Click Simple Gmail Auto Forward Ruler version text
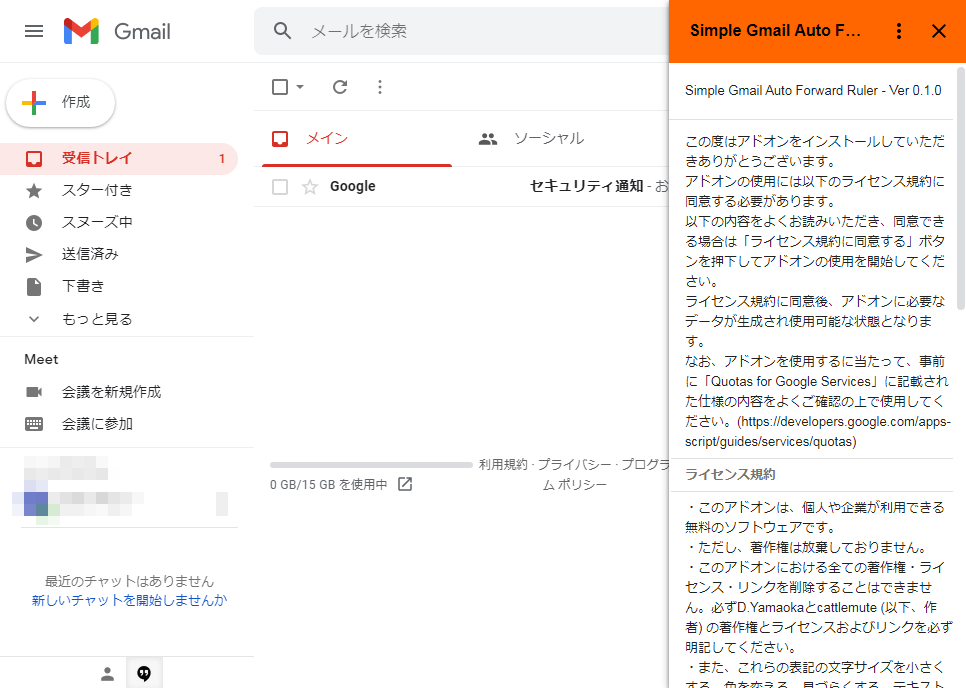 tap(813, 91)
